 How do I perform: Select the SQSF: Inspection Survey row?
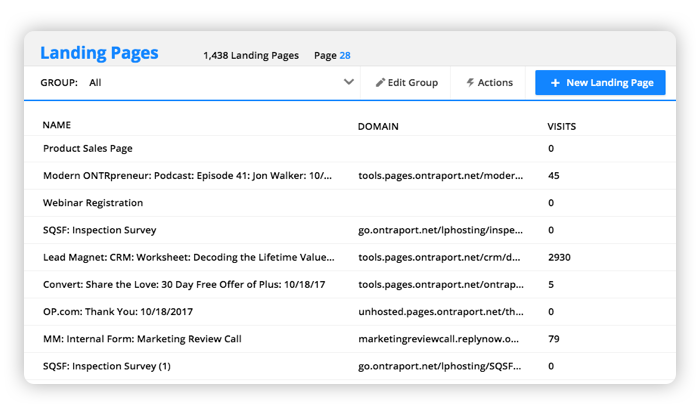pos(350,230)
